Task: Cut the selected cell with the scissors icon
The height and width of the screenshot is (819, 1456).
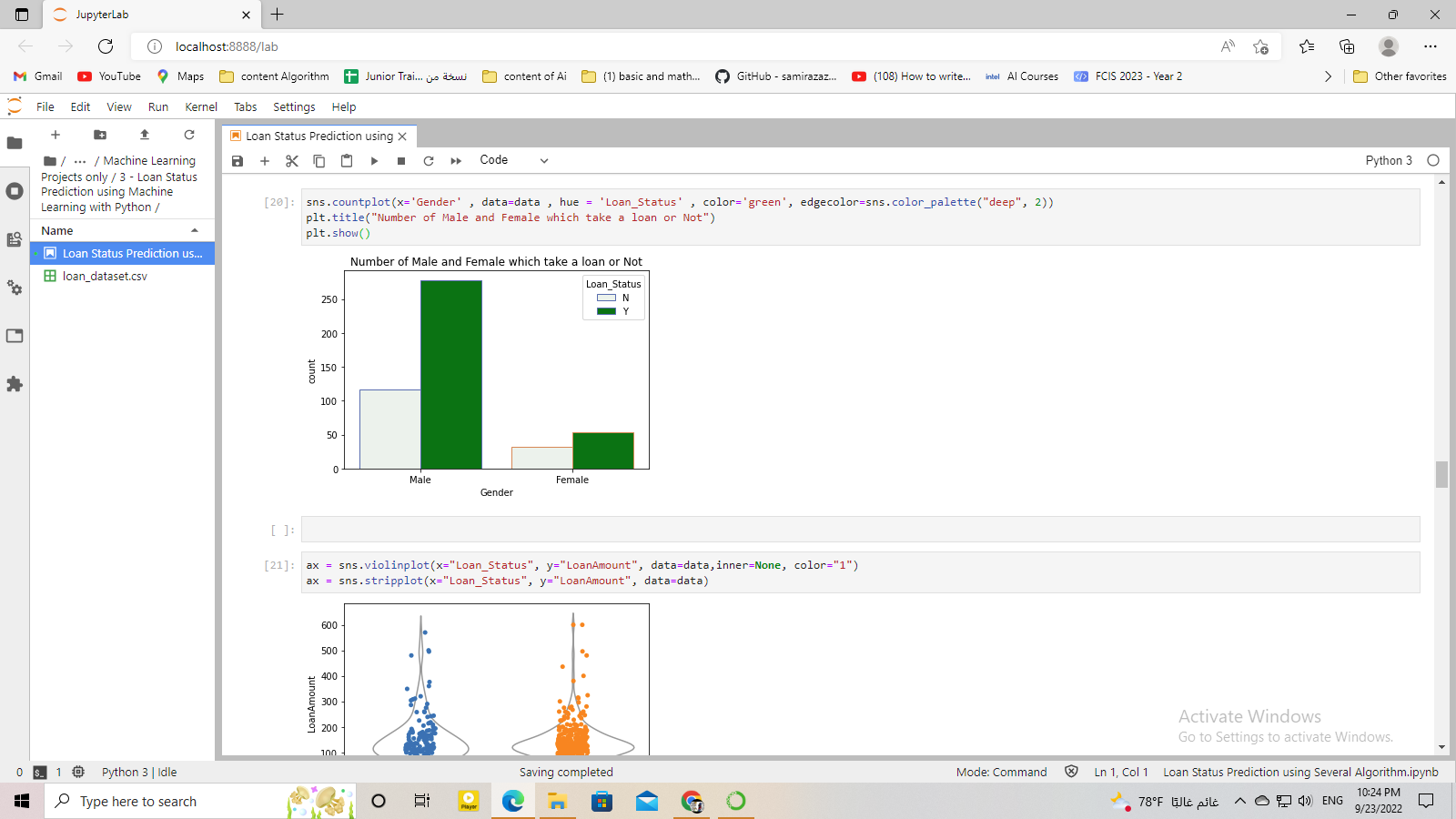Action: click(x=291, y=160)
